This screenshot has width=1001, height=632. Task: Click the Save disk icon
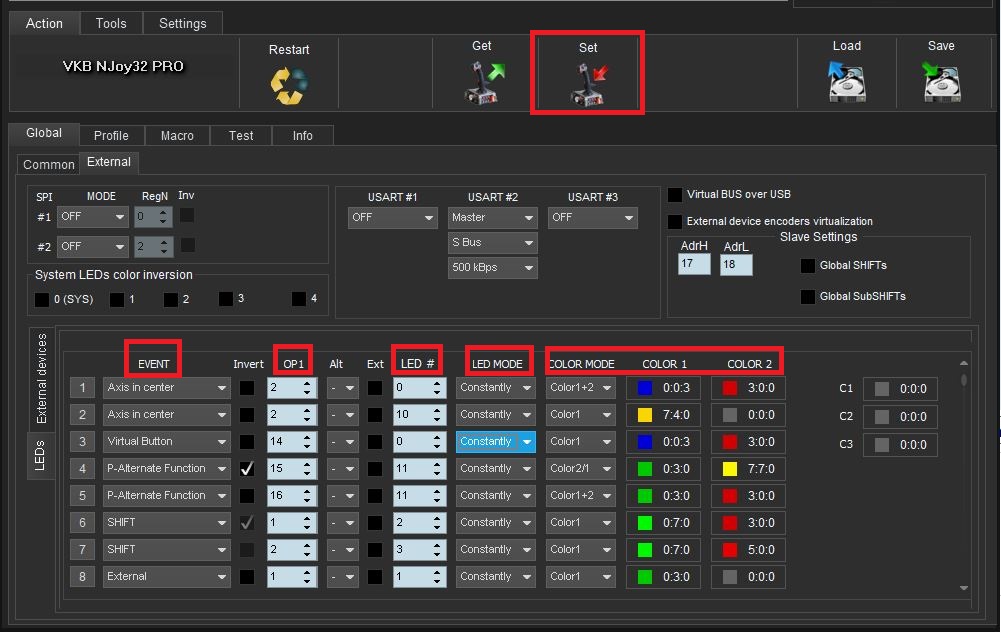[x=940, y=82]
